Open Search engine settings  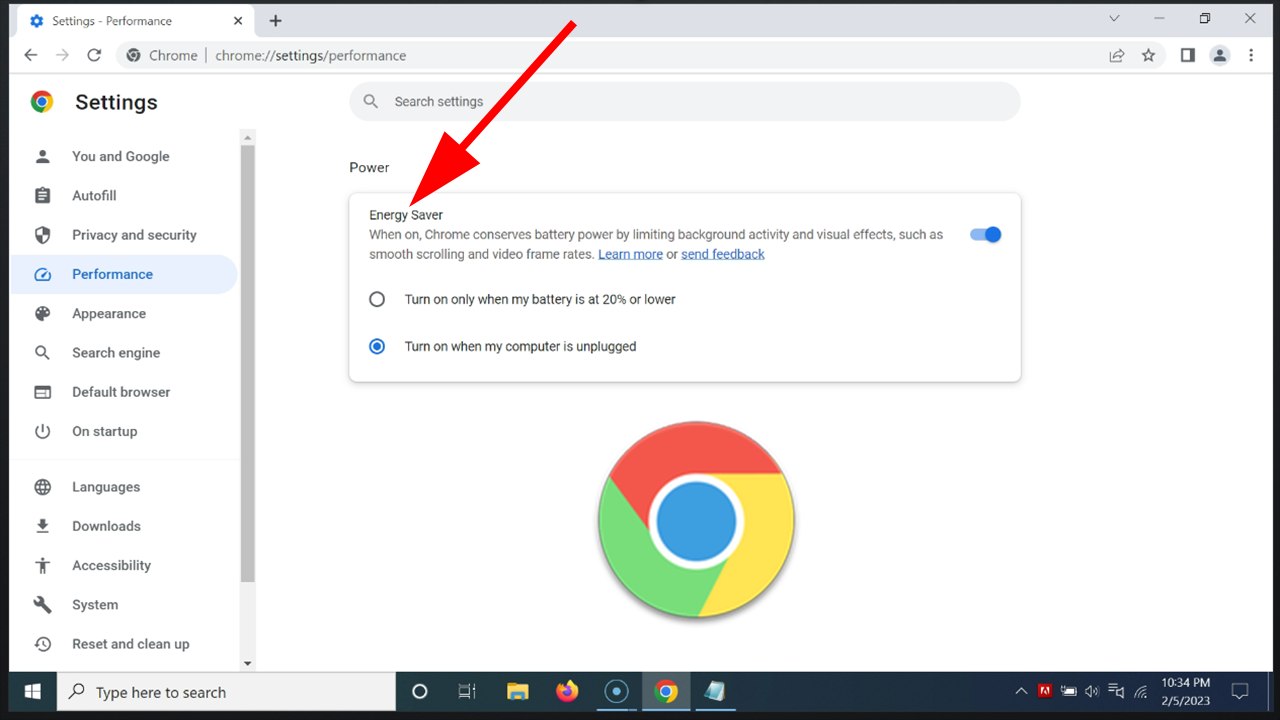(x=116, y=353)
